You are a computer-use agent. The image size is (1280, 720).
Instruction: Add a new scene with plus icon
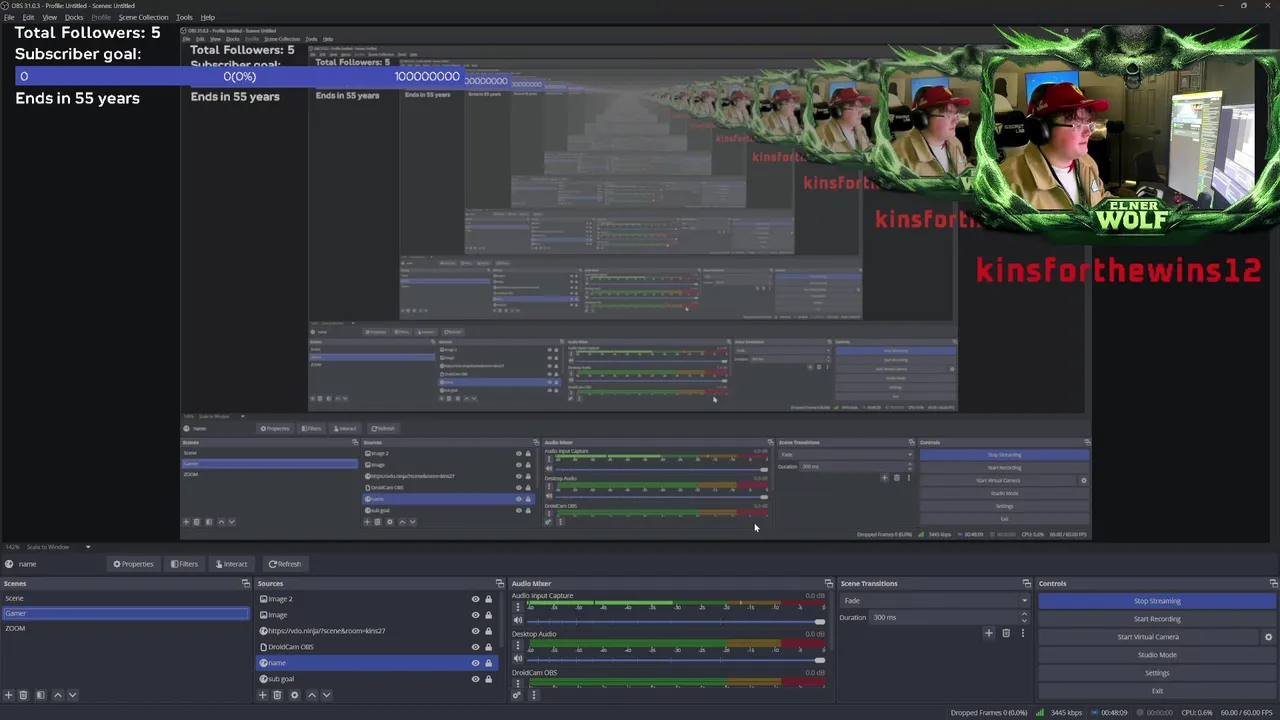(9, 695)
